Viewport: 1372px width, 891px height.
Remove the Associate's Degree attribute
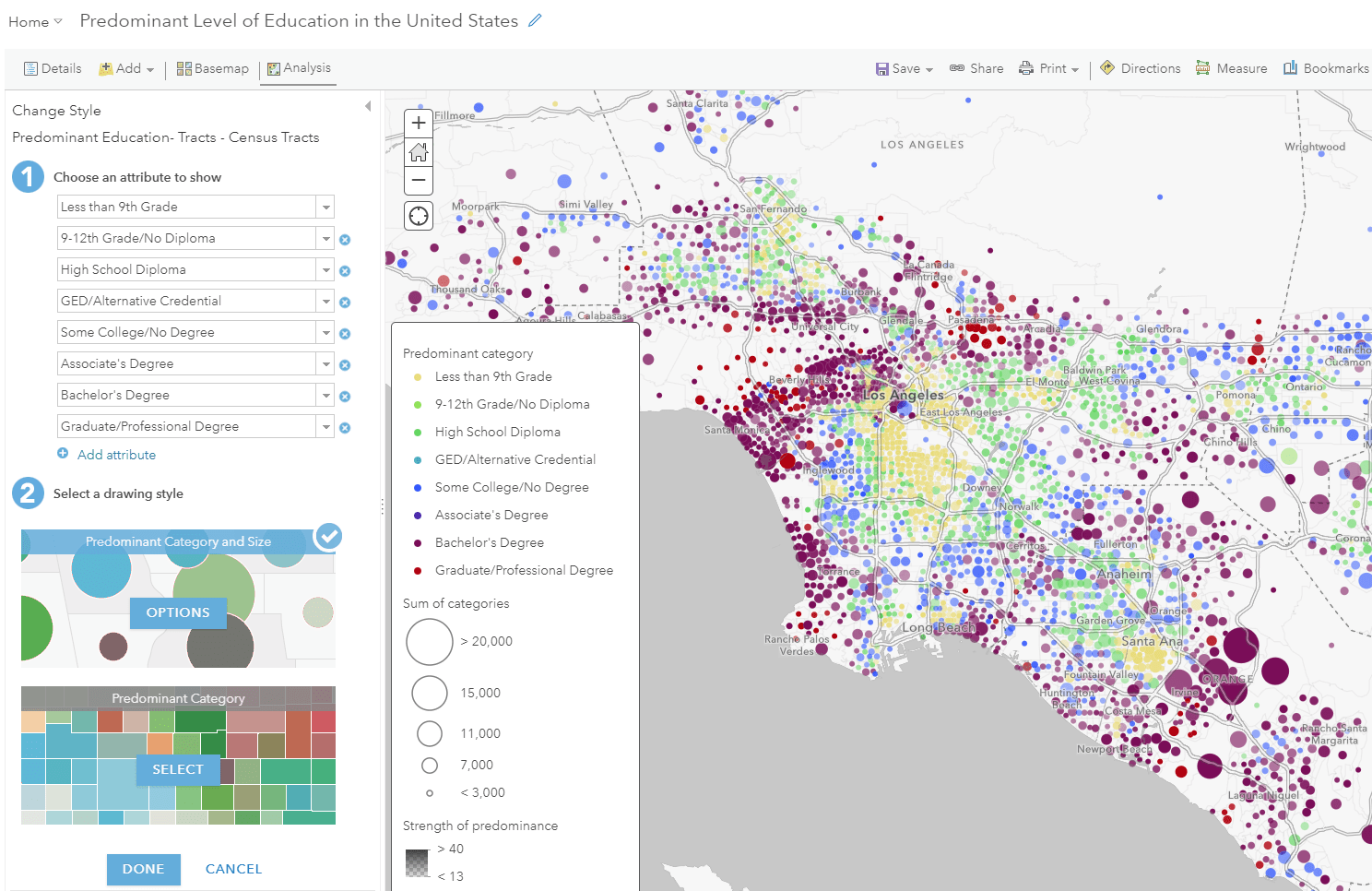345,365
